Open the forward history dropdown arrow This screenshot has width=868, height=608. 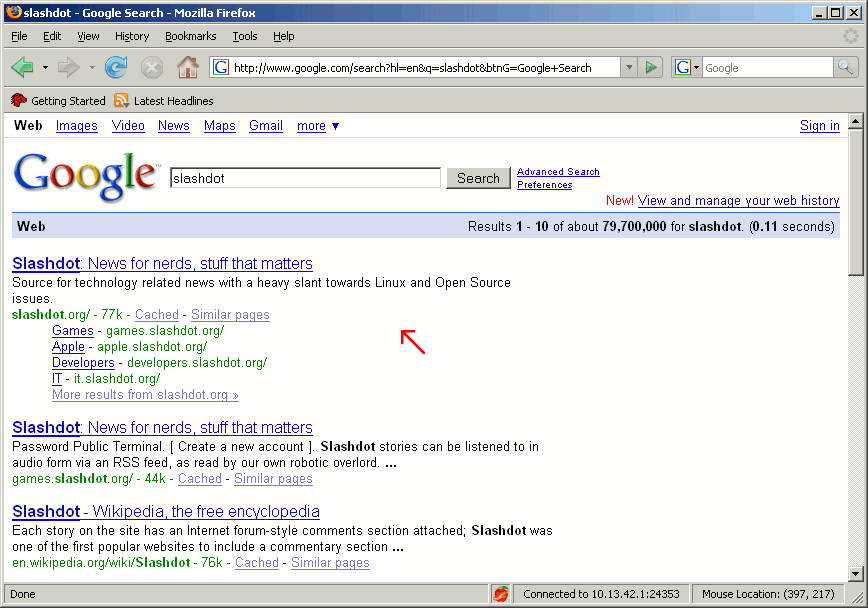click(92, 68)
